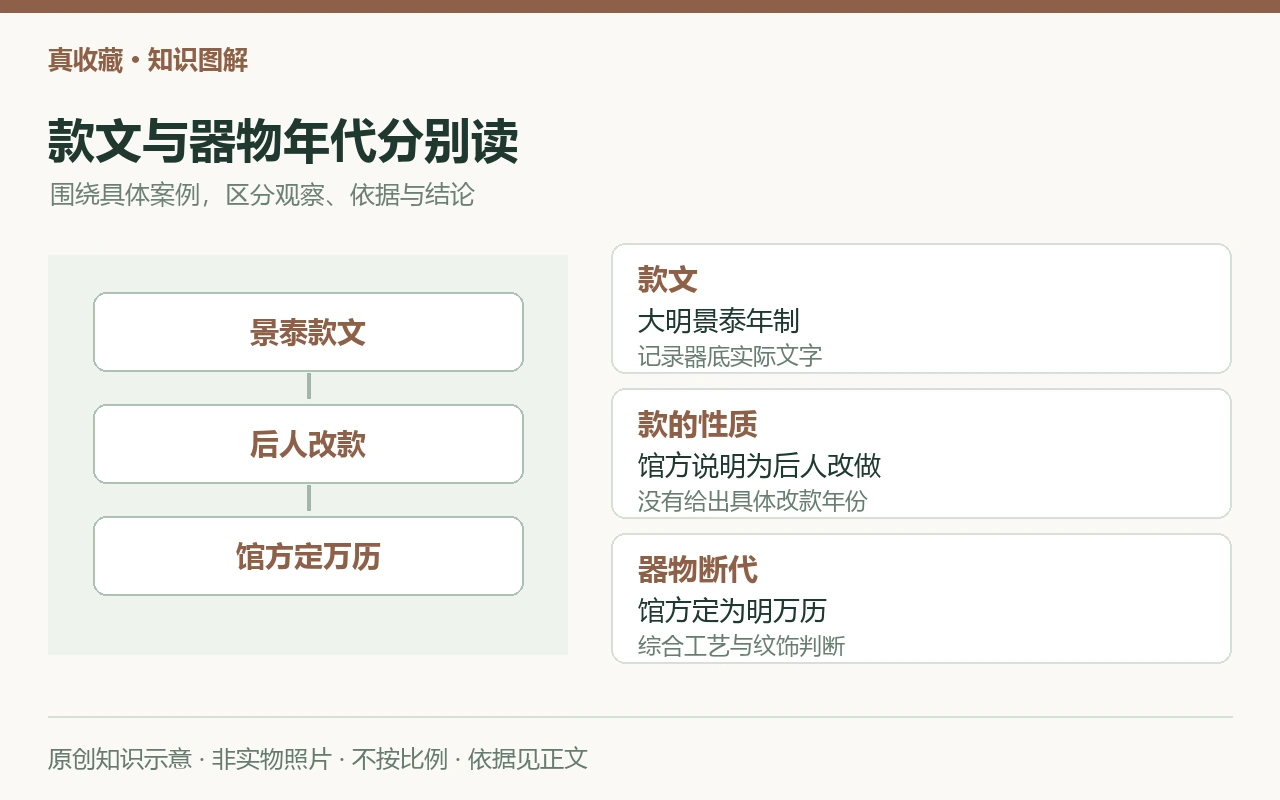The width and height of the screenshot is (1280, 800).
Task: Click the main title 款文与器物年代分别读
Action: [283, 141]
